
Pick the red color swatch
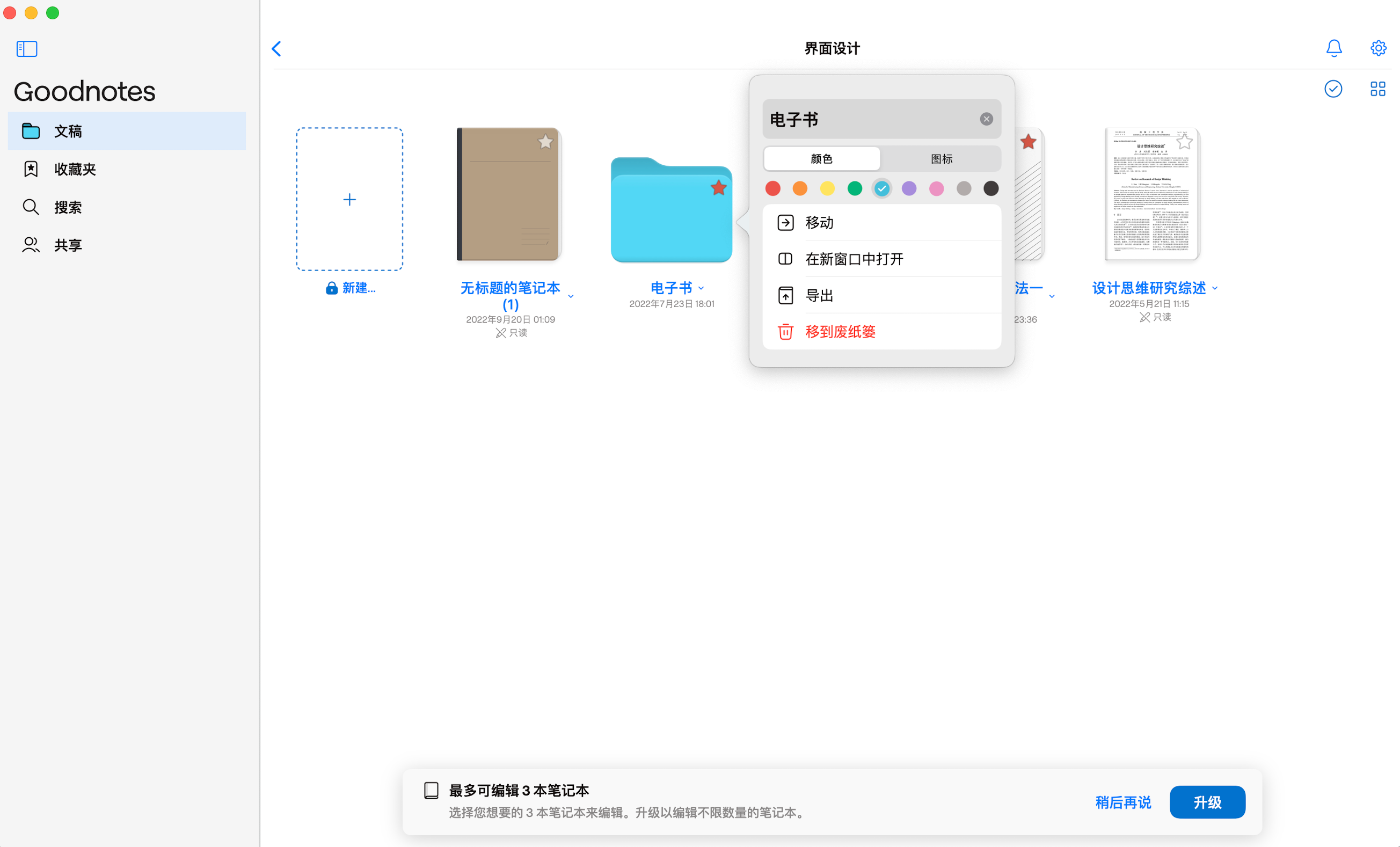click(x=772, y=188)
